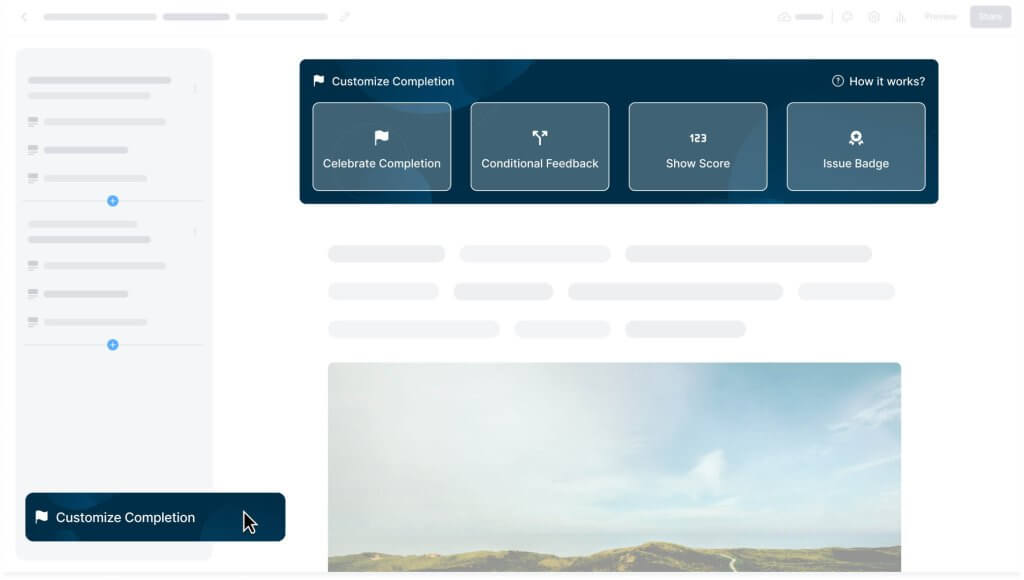Open the Issue Badge card
The width and height of the screenshot is (1024, 580).
pos(856,146)
